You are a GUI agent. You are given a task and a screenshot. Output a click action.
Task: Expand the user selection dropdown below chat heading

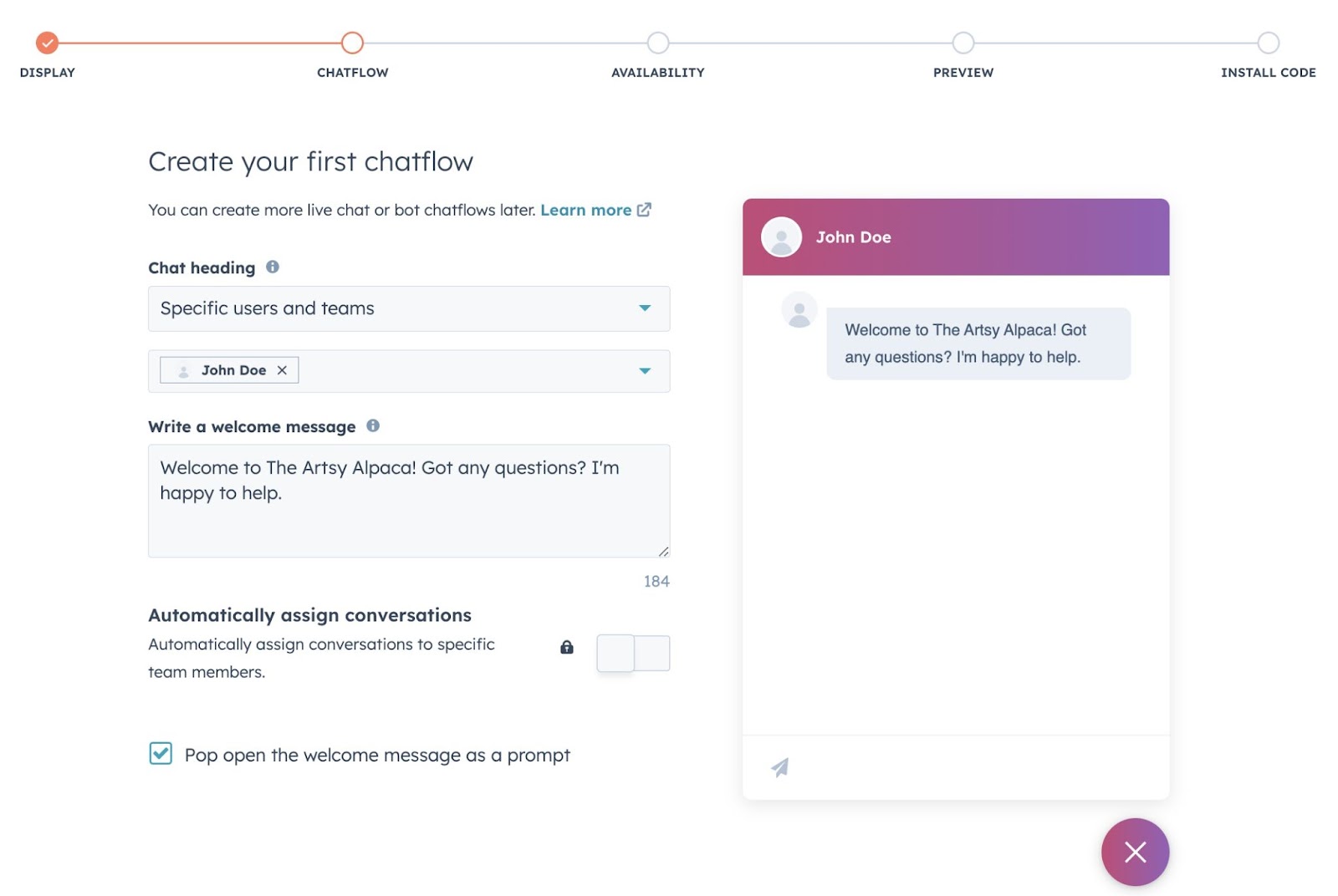coord(645,370)
